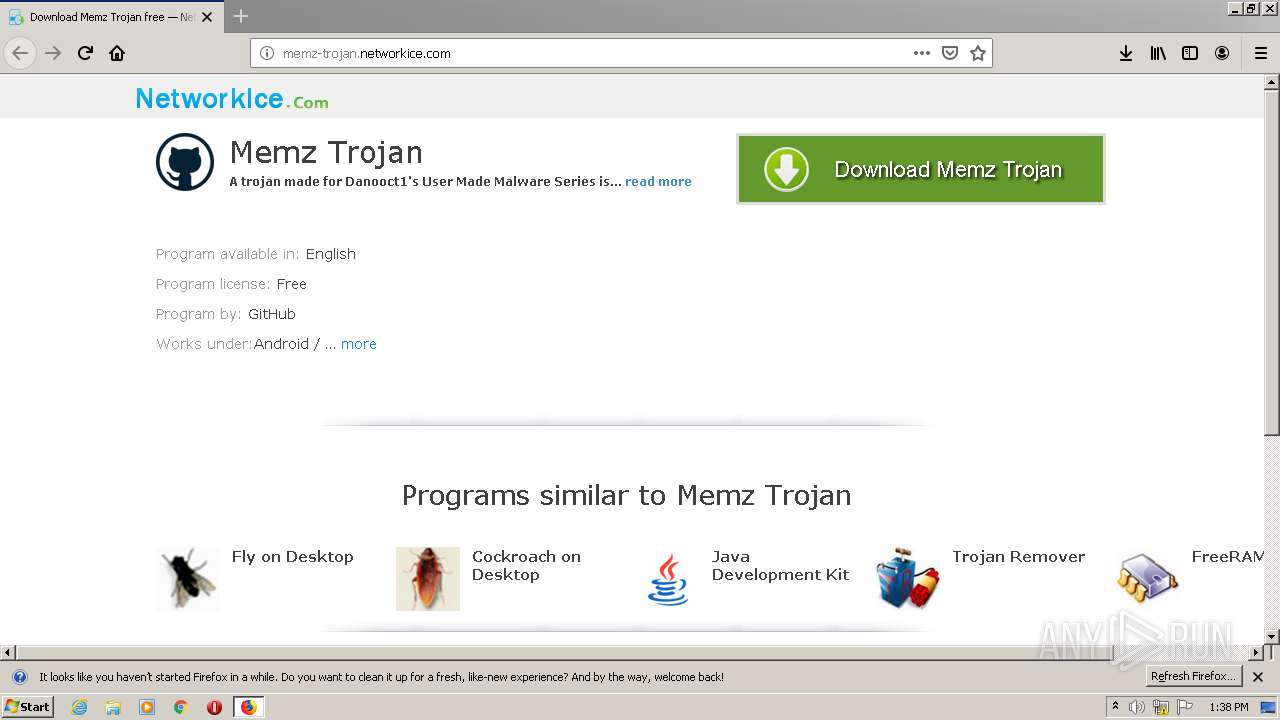
Task: Open Firefox hamburger menu
Action: tap(1260, 53)
